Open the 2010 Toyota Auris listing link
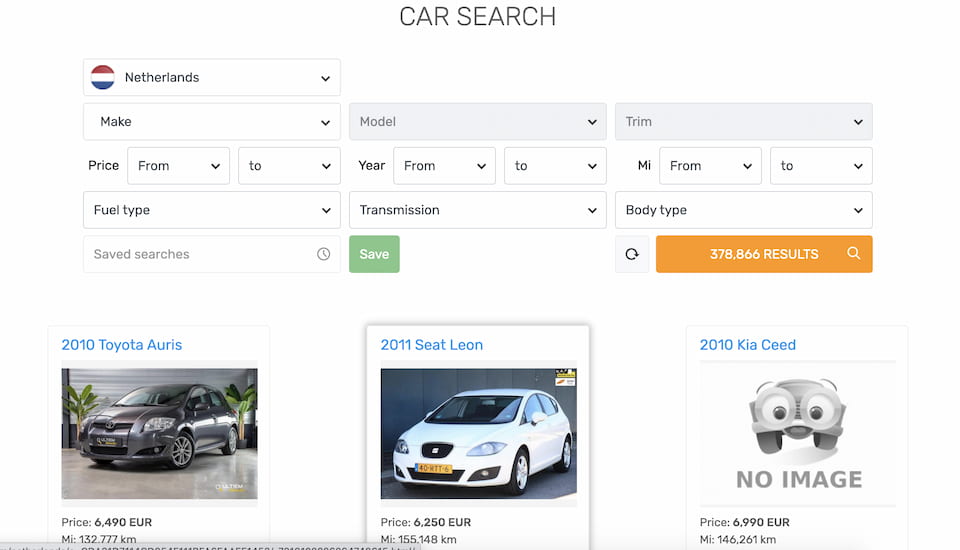The width and height of the screenshot is (960, 550). click(x=122, y=345)
